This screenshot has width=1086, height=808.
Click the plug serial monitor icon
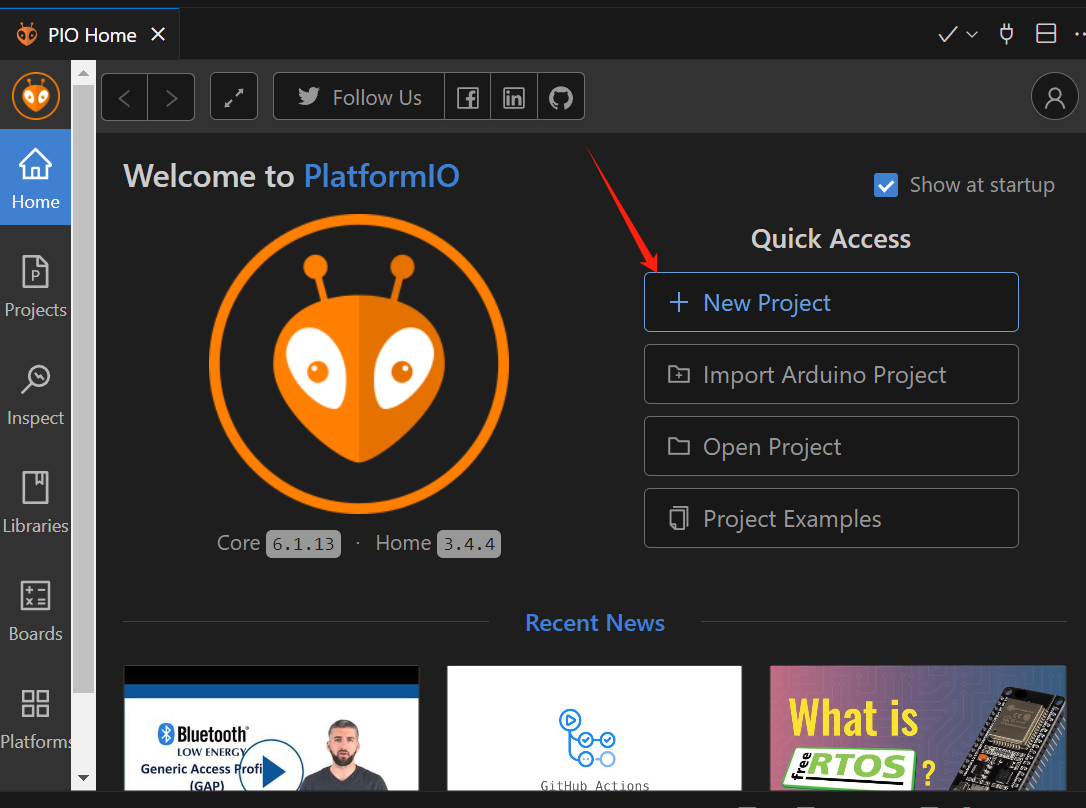tap(1006, 33)
